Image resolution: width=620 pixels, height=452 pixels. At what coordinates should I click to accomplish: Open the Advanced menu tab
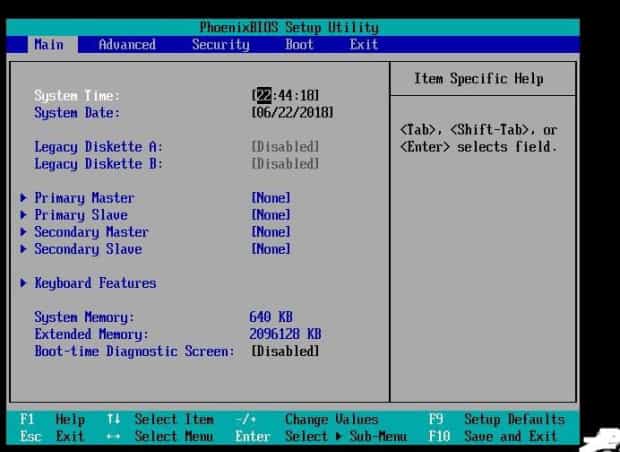point(127,45)
